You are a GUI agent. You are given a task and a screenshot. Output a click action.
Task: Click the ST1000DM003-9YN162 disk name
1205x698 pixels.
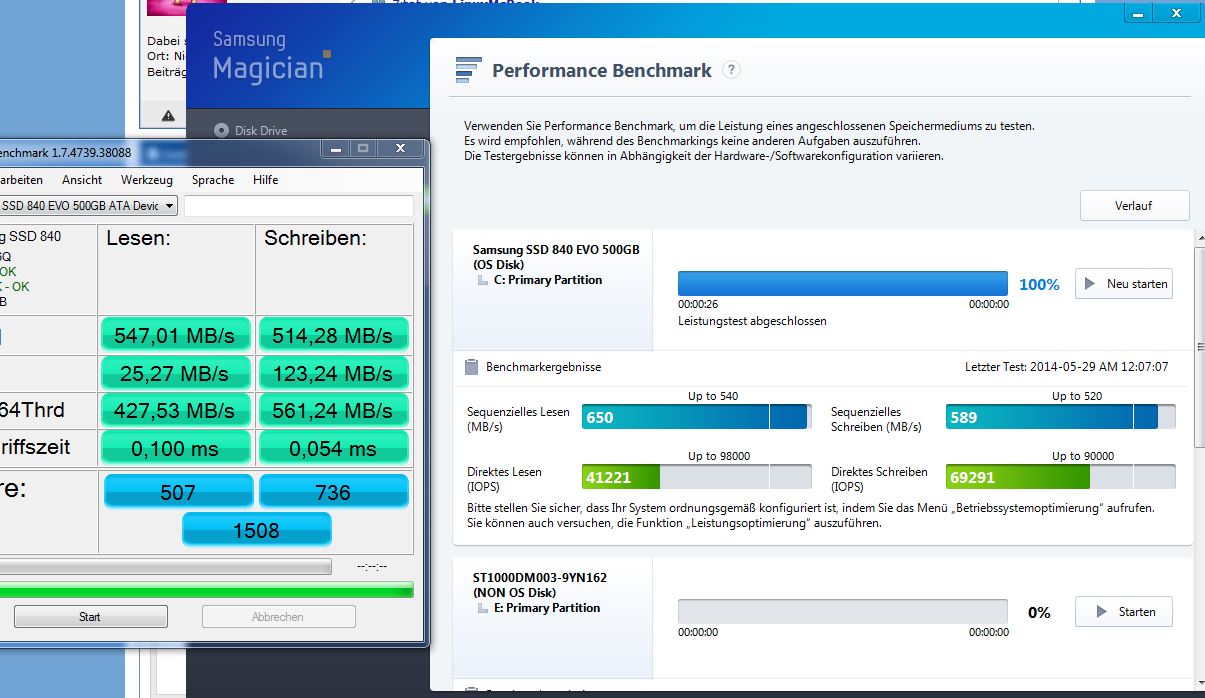(x=540, y=578)
